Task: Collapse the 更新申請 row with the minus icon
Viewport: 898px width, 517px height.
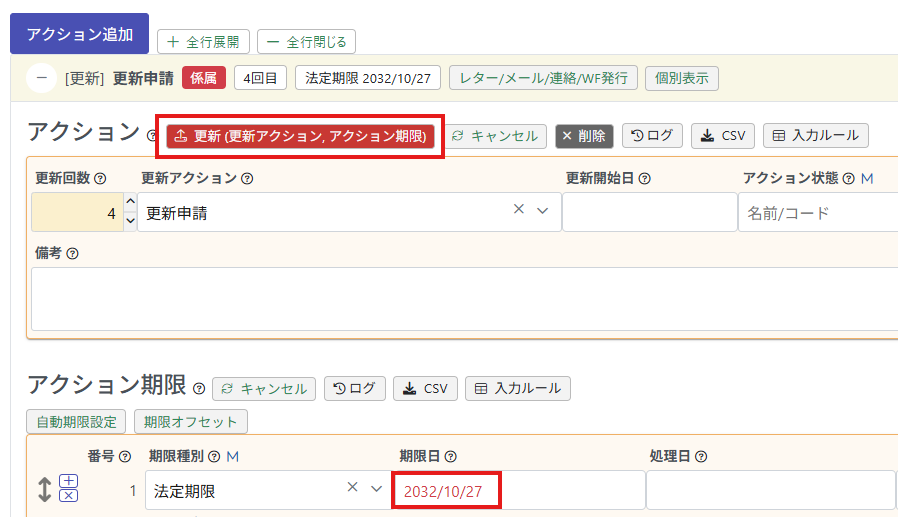Action: click(41, 78)
